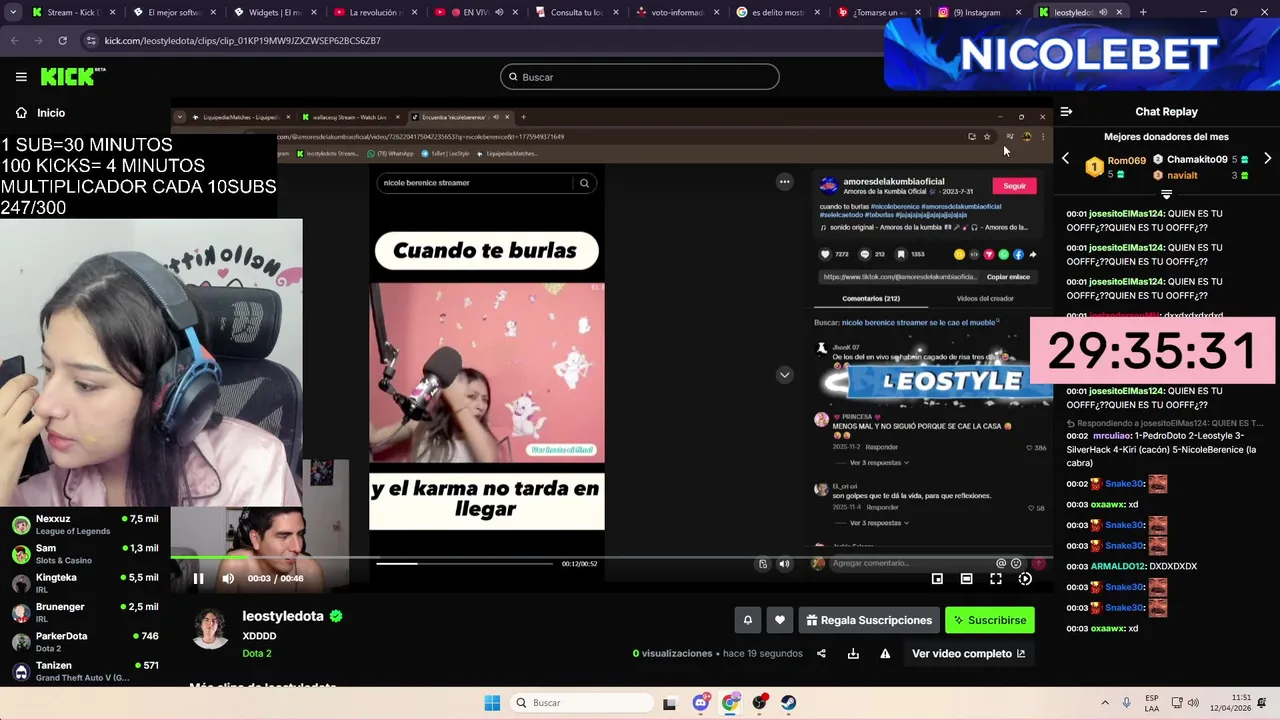This screenshot has width=1280, height=720.
Task: Click chat username ARMALDO12
Action: [x=1118, y=566]
